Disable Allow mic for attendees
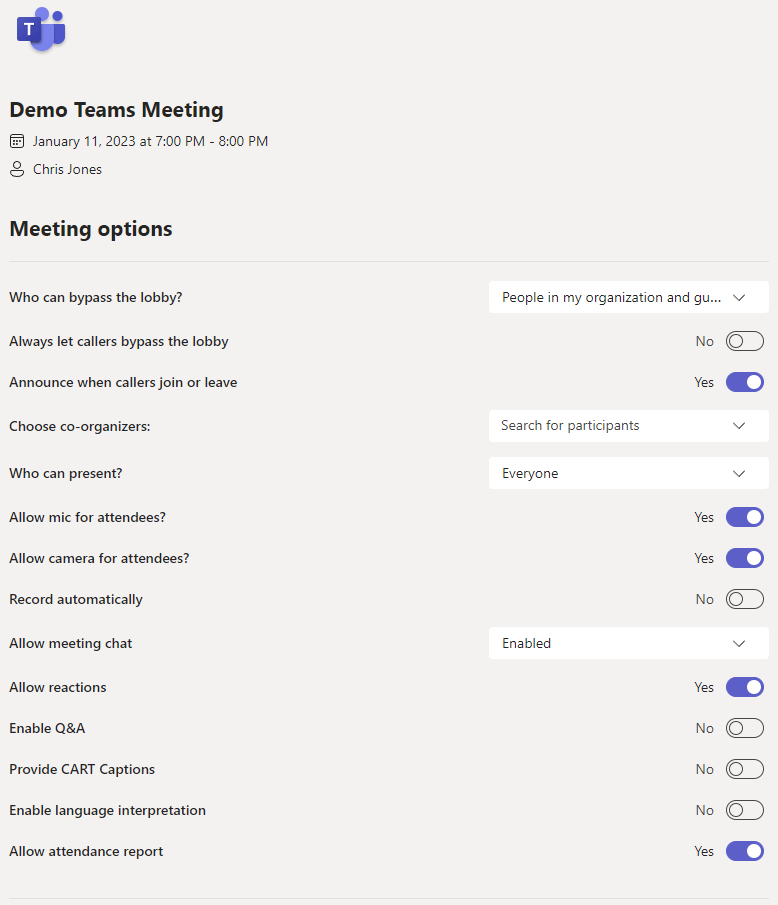Viewport: 778px width, 905px height. pos(745,517)
